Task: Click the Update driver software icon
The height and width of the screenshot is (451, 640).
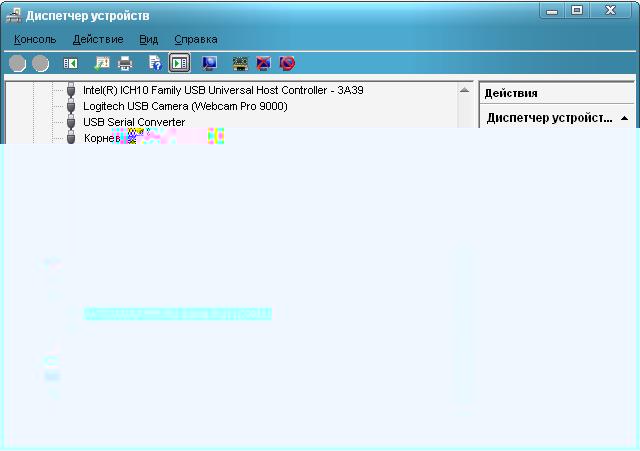Action: point(240,63)
